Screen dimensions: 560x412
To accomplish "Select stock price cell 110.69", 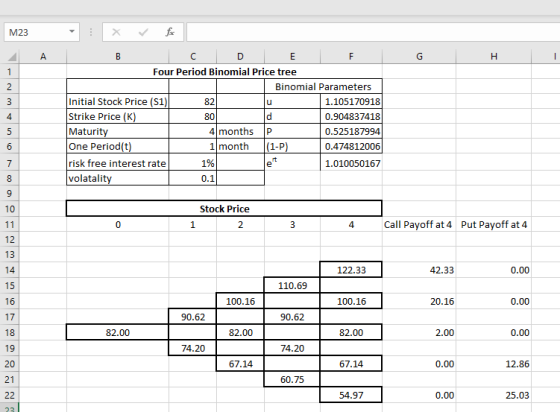I will coord(292,286).
